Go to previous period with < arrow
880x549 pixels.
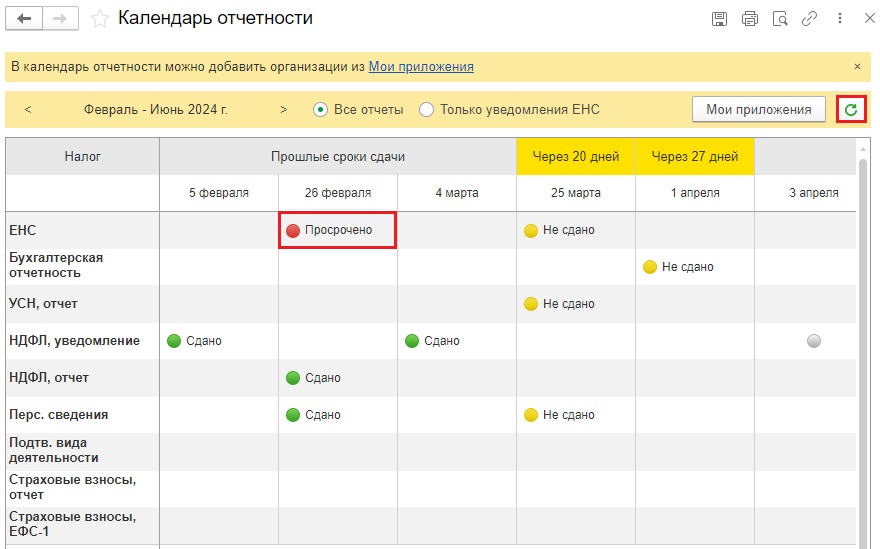coord(28,109)
